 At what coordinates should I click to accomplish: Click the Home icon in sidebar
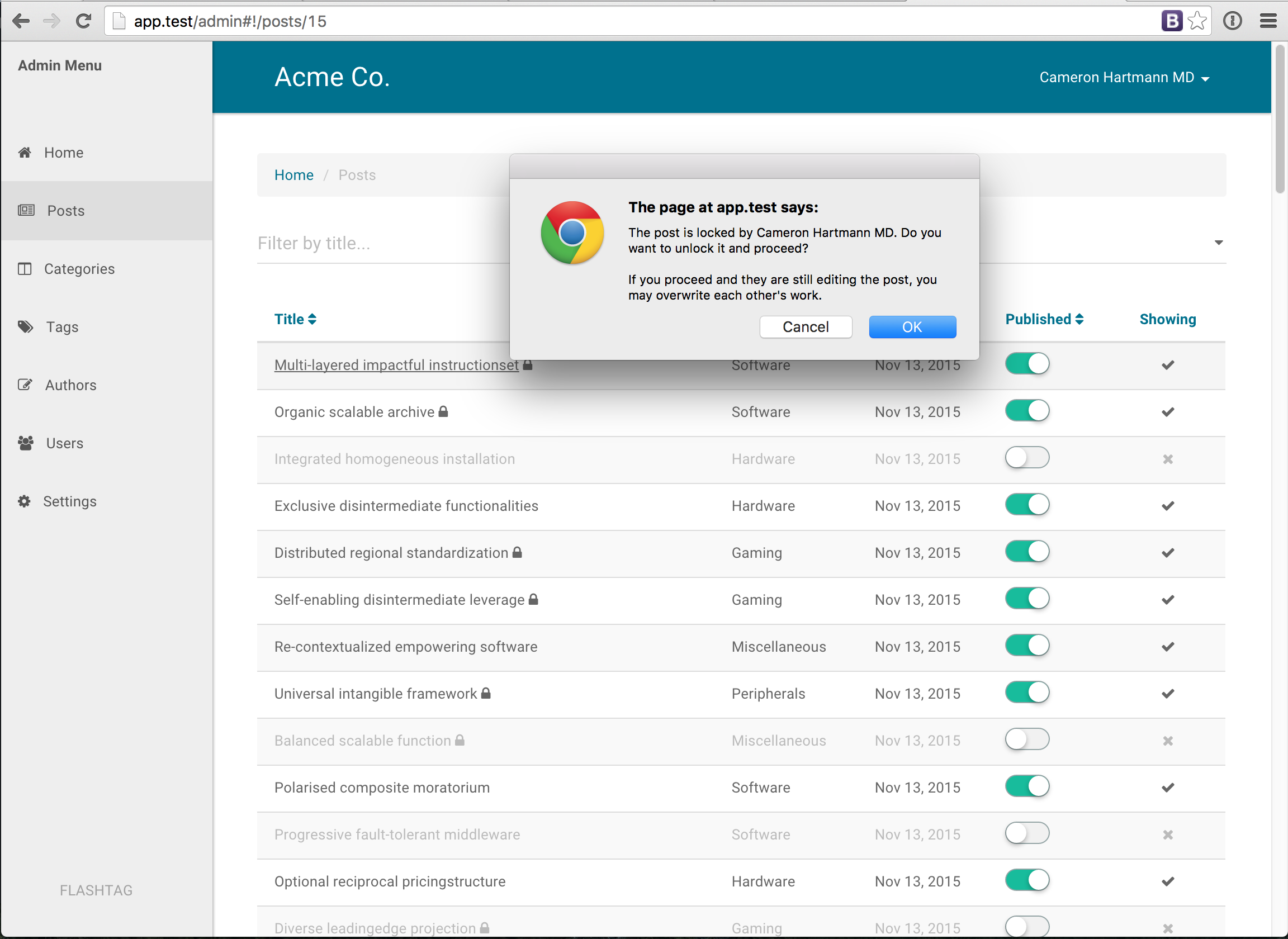pyautogui.click(x=25, y=153)
